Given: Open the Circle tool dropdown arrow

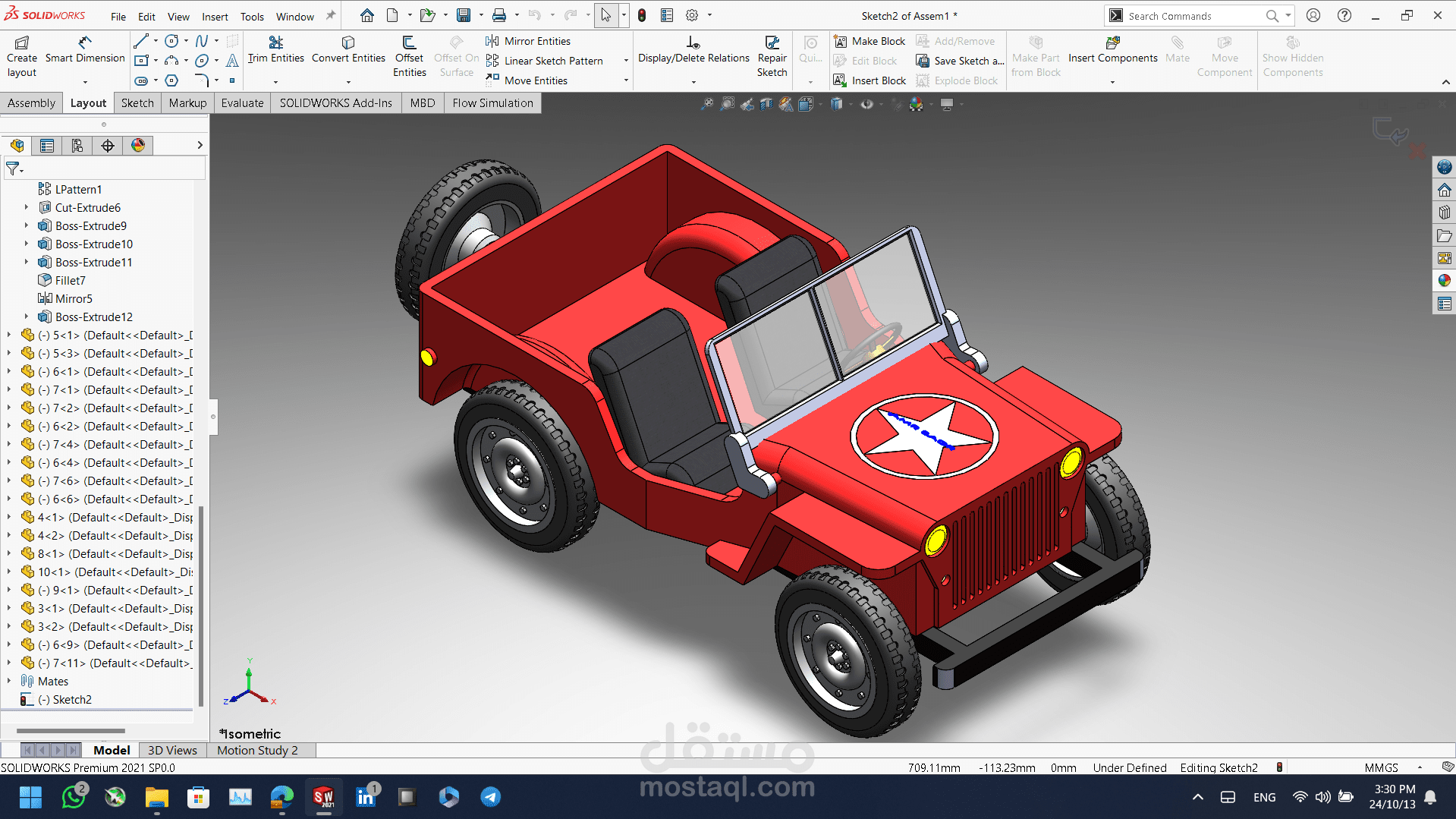Looking at the screenshot, I should [186, 41].
